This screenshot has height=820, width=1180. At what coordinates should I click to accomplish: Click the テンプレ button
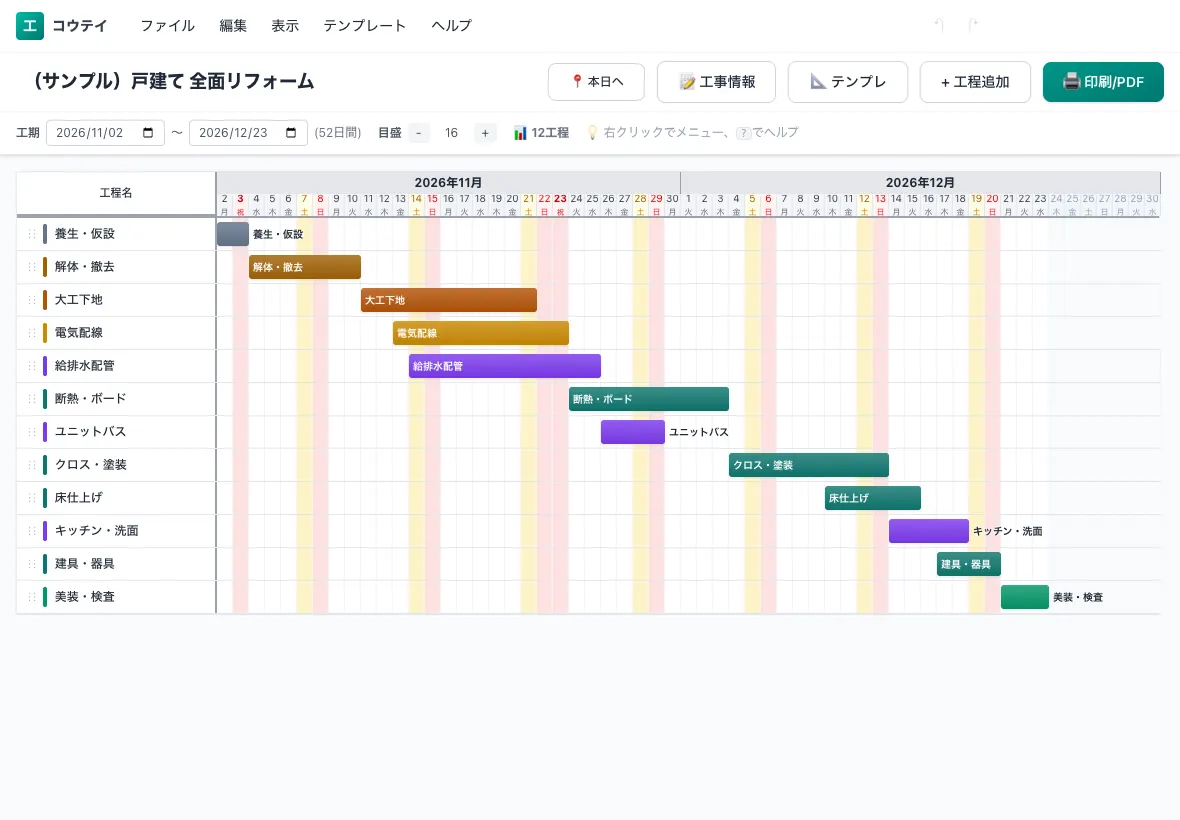click(848, 81)
